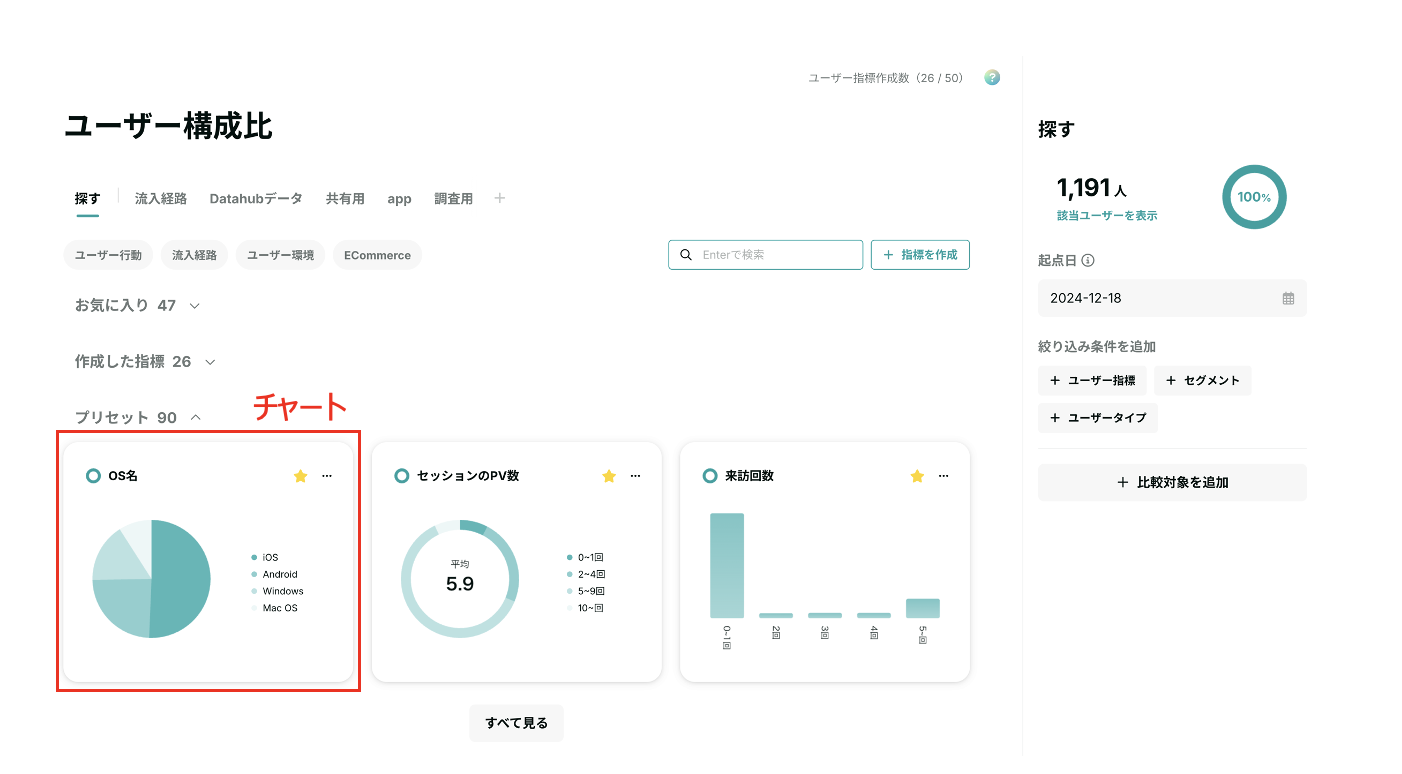
Task: Click the Mac OS legend item
Action: coord(274,608)
